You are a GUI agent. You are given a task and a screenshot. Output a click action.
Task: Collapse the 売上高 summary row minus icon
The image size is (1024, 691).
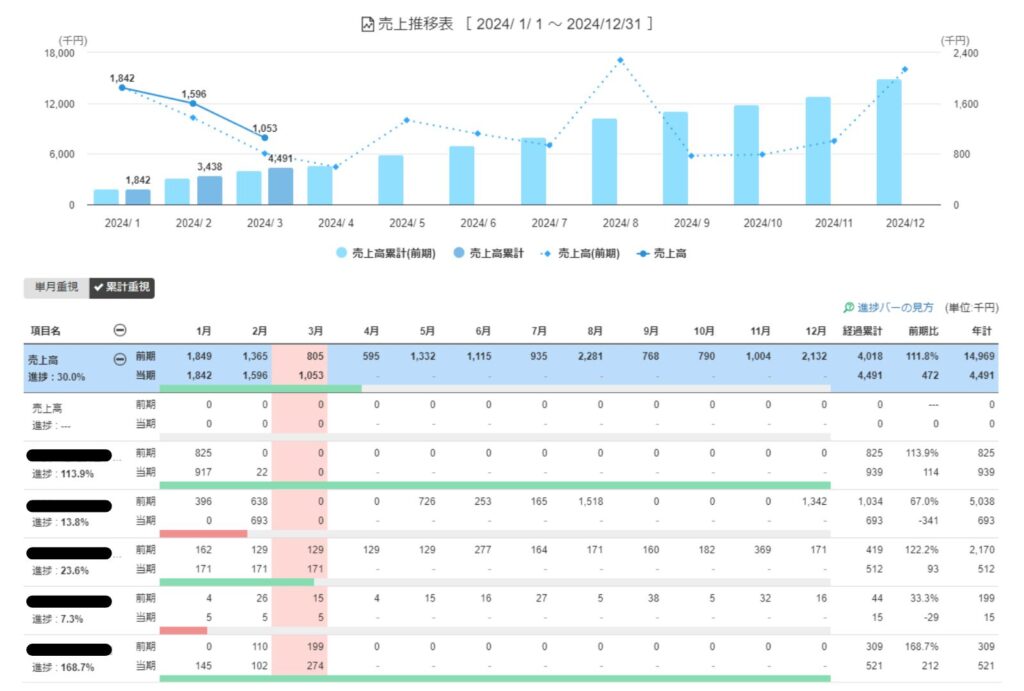(120, 358)
